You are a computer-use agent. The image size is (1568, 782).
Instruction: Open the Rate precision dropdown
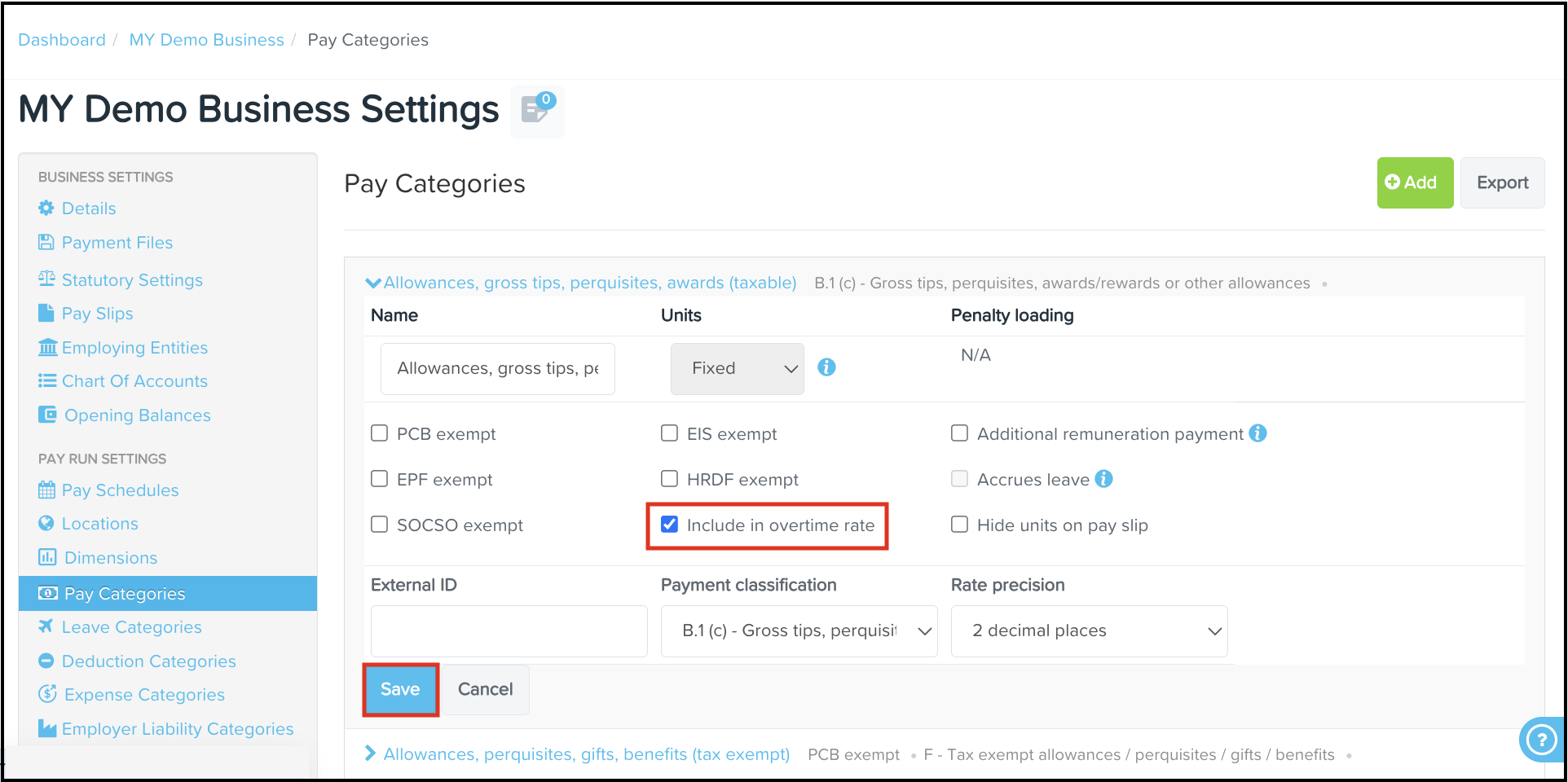click(x=1089, y=630)
